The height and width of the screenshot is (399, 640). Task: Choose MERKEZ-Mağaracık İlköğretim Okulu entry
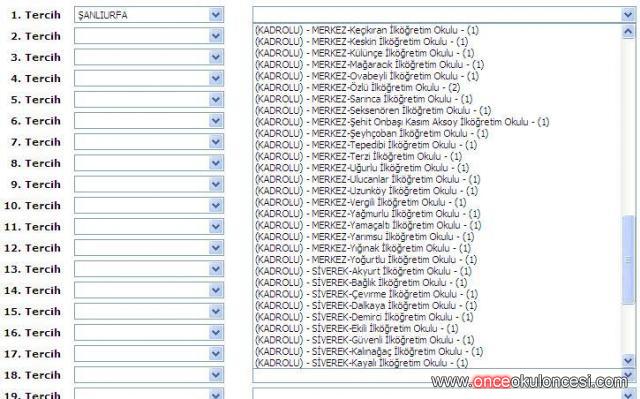(x=369, y=64)
